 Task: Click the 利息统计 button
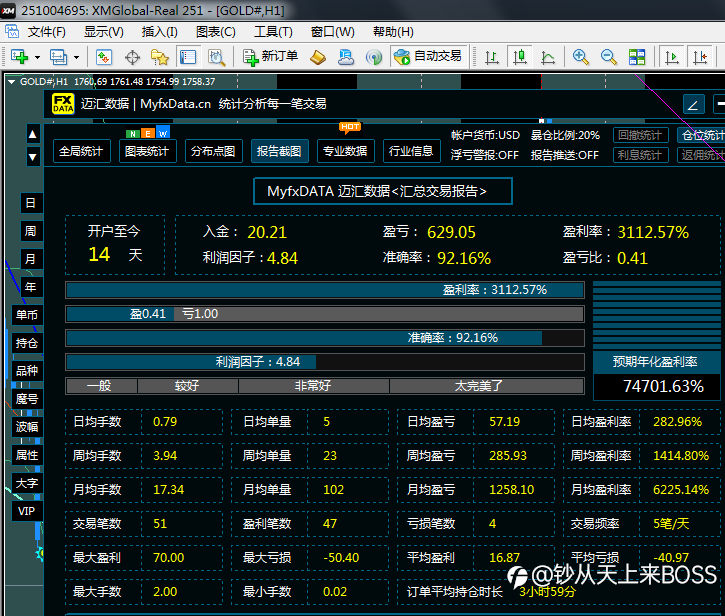640,155
